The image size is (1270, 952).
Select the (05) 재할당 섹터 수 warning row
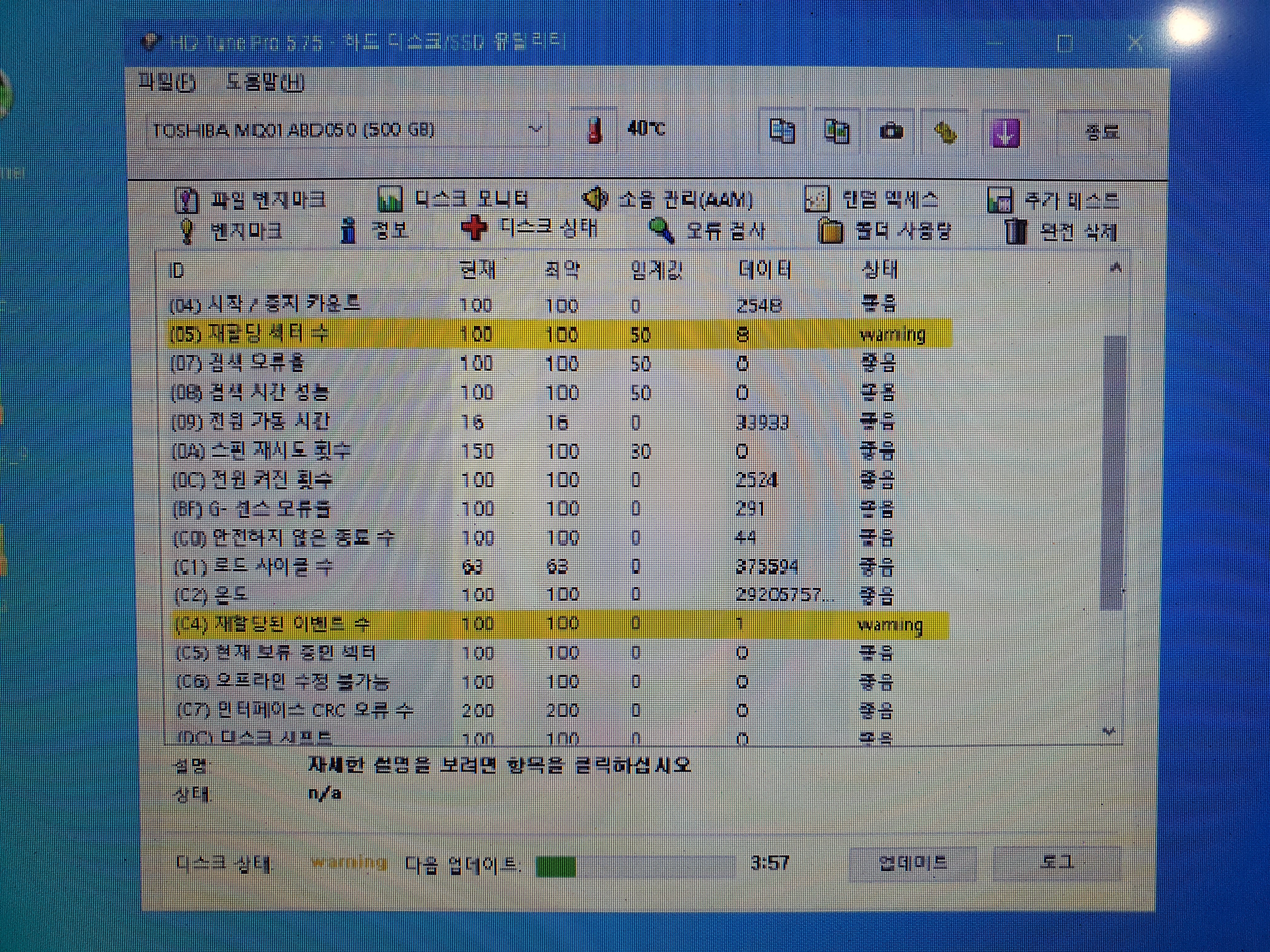point(560,334)
